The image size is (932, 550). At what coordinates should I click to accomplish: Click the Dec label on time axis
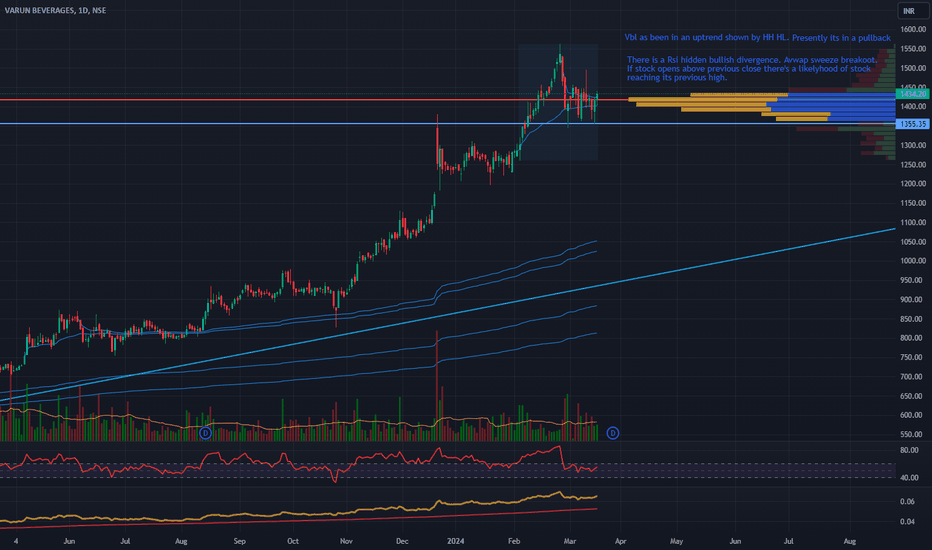point(402,541)
